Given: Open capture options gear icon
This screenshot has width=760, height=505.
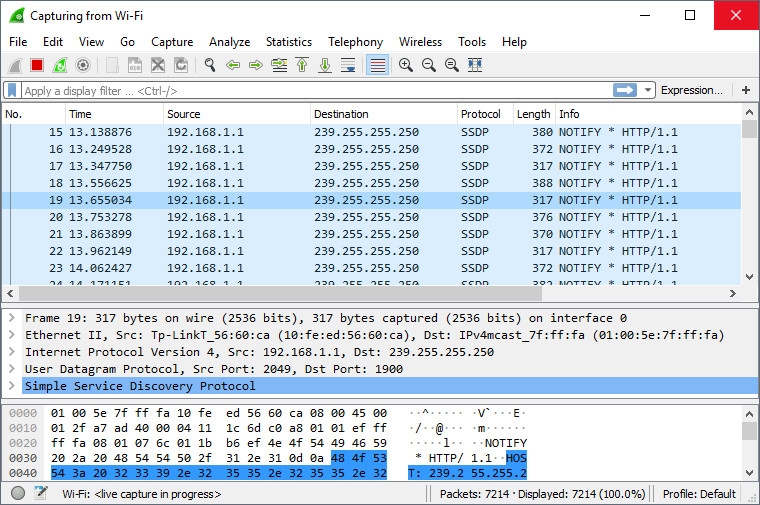Looking at the screenshot, I should pyautogui.click(x=83, y=65).
